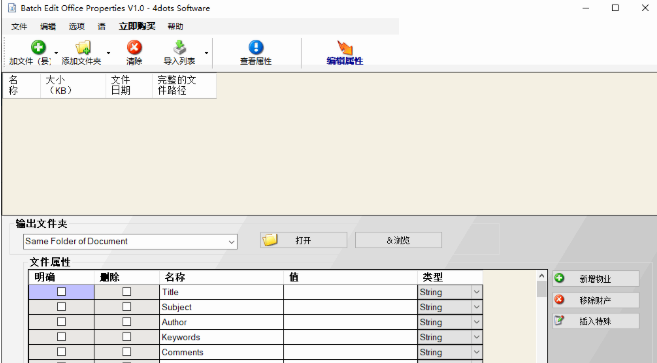657x363 pixels.
Task: Click the Keywords name cell
Action: point(221,337)
